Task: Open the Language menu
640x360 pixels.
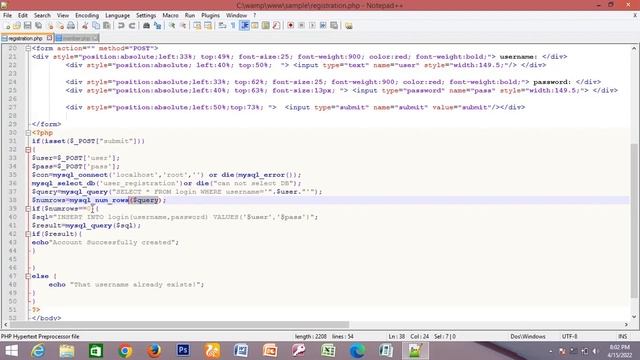Action: click(x=117, y=16)
